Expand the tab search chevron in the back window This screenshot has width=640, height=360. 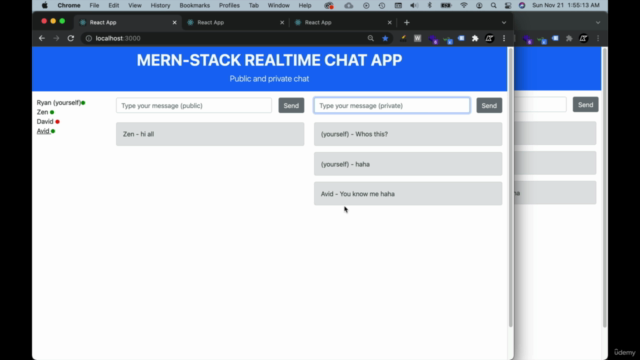tap(598, 23)
